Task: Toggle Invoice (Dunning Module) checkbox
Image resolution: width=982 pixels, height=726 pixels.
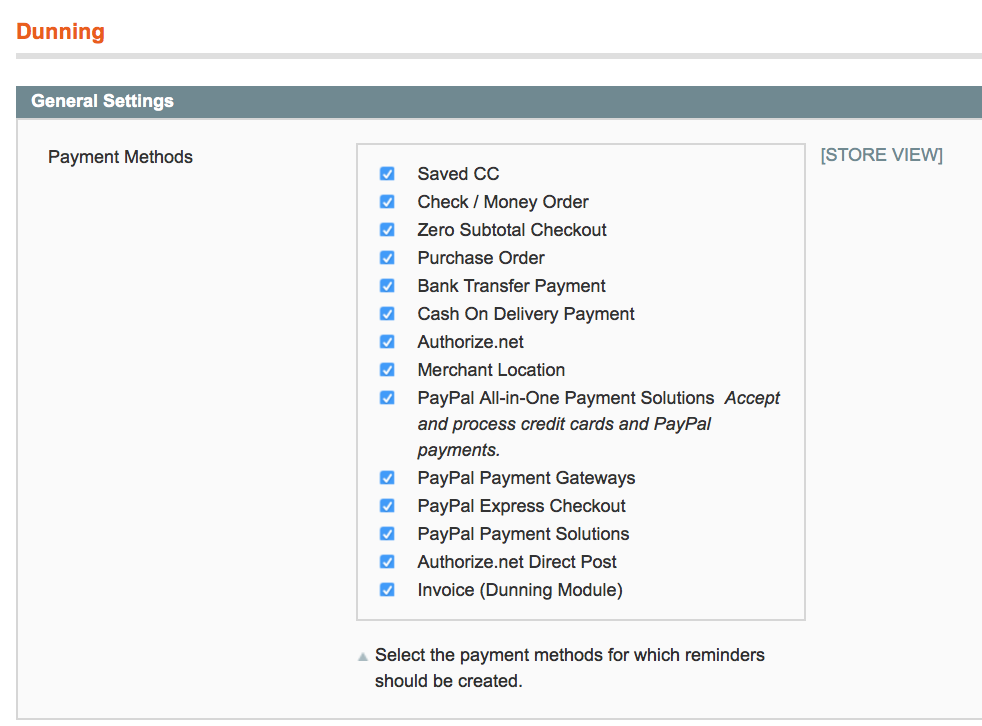Action: click(387, 590)
